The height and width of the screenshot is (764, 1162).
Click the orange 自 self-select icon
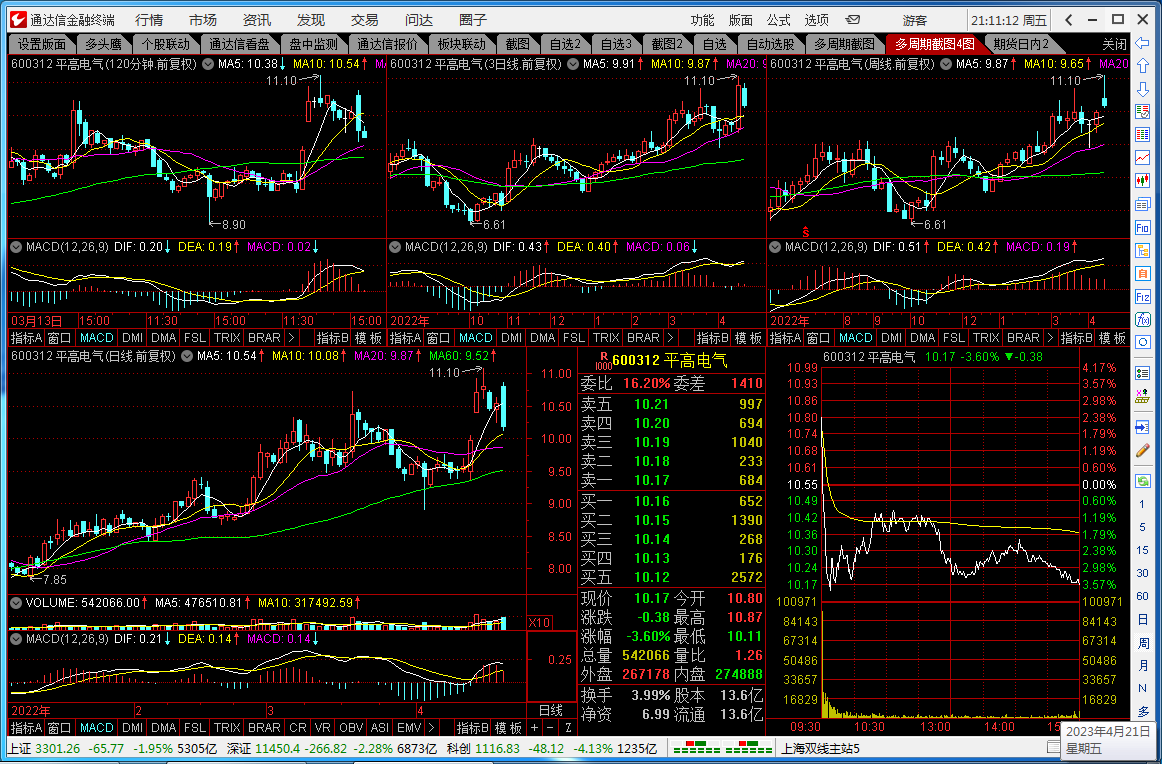tap(1142, 273)
